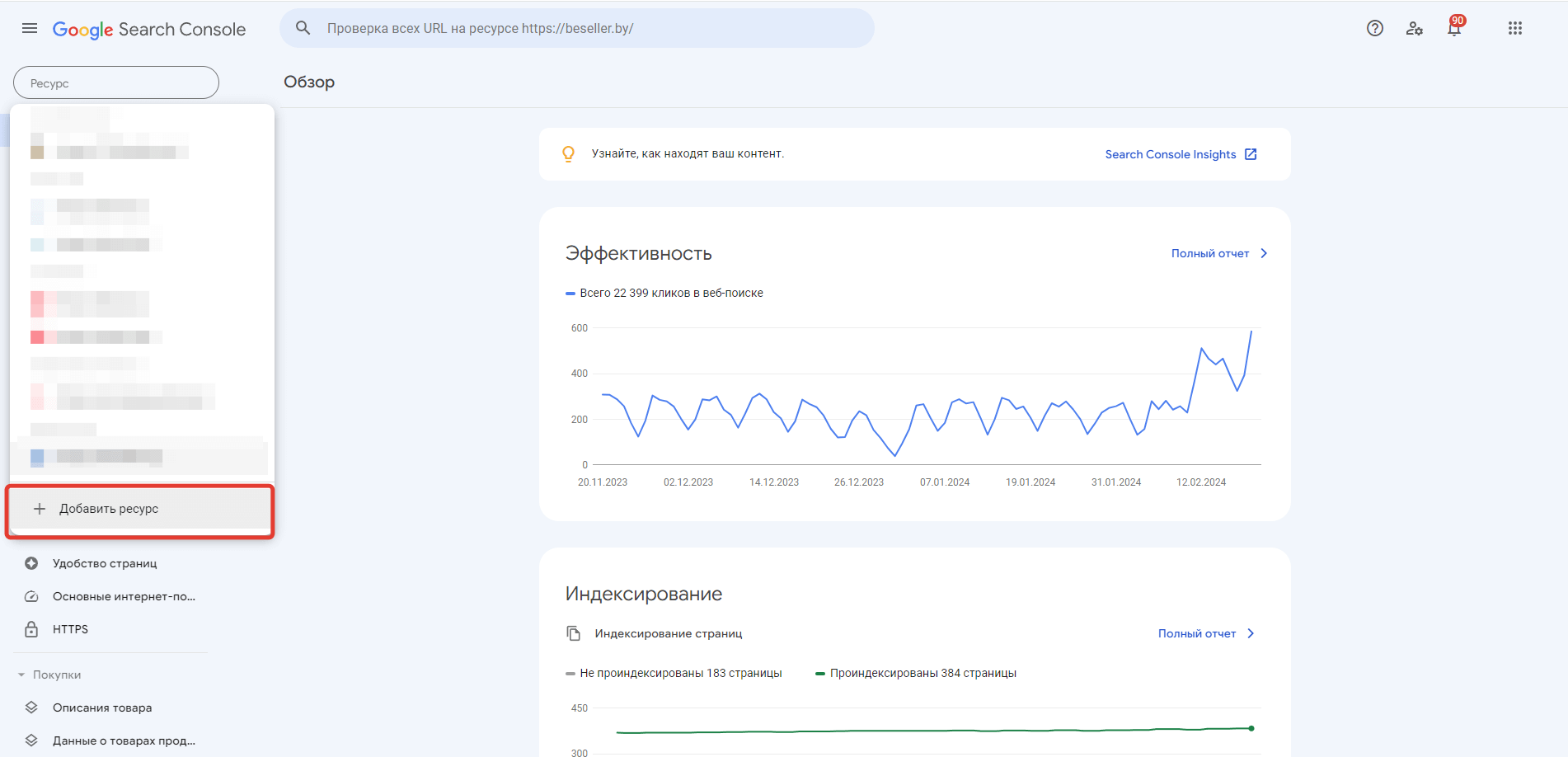Open notifications bell with 90 badge
The image size is (1568, 757).
pyautogui.click(x=1455, y=26)
